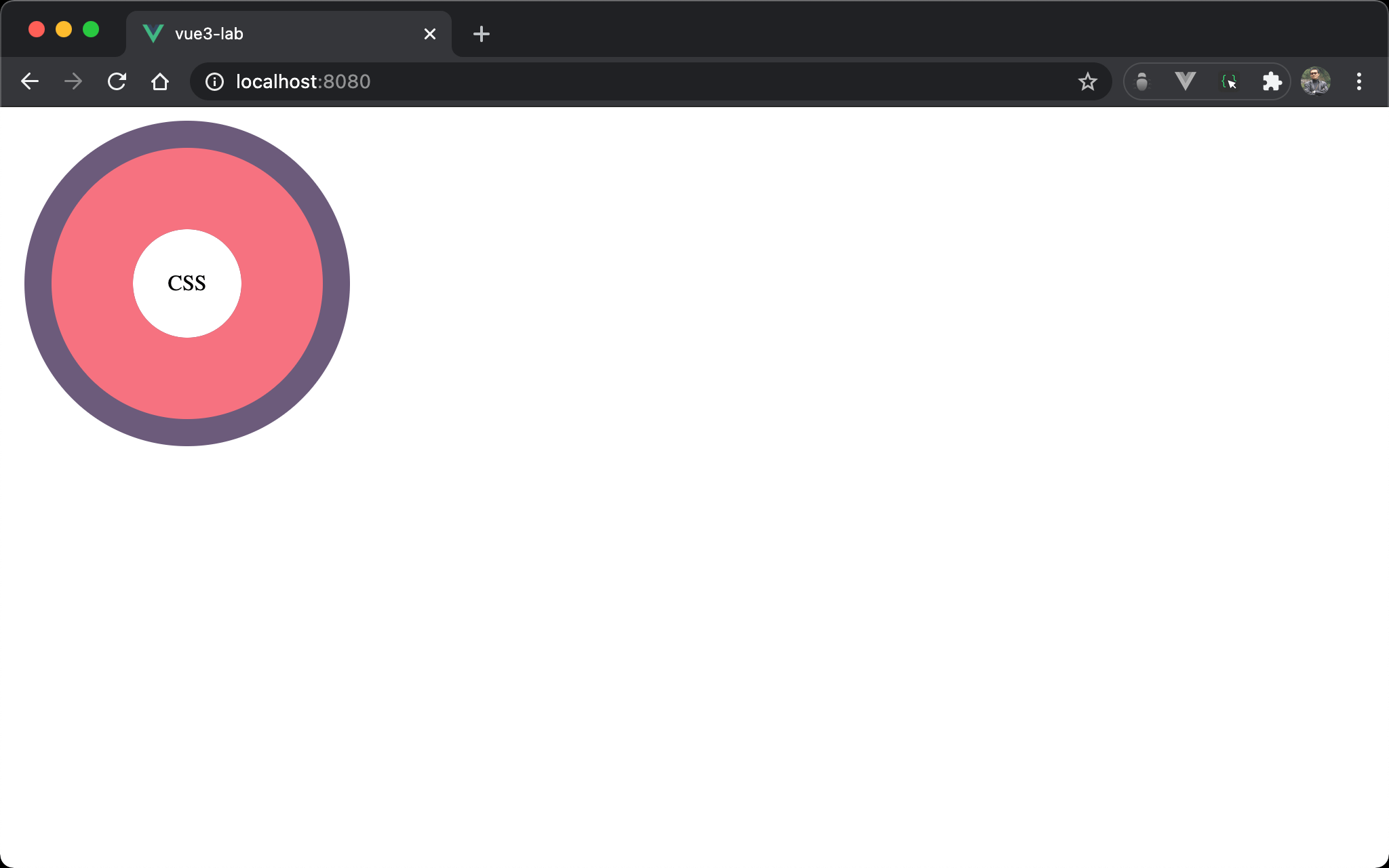Screen dimensions: 1389x868
Task: Open the grey bug extension icon
Action: click(1142, 81)
